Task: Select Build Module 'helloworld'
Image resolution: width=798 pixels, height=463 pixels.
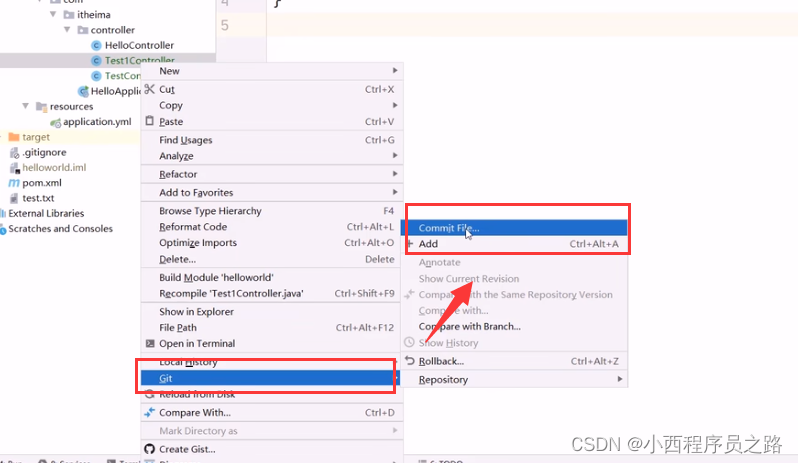Action: (x=272, y=277)
